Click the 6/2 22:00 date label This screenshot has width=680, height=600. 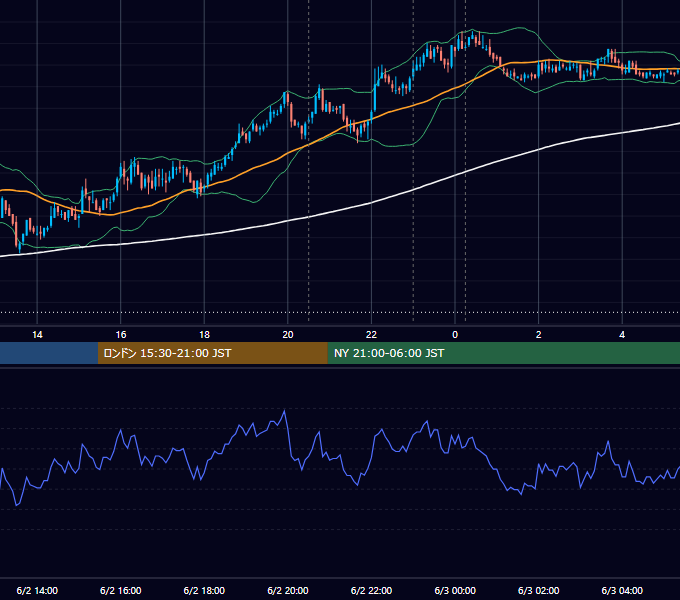coord(371,590)
